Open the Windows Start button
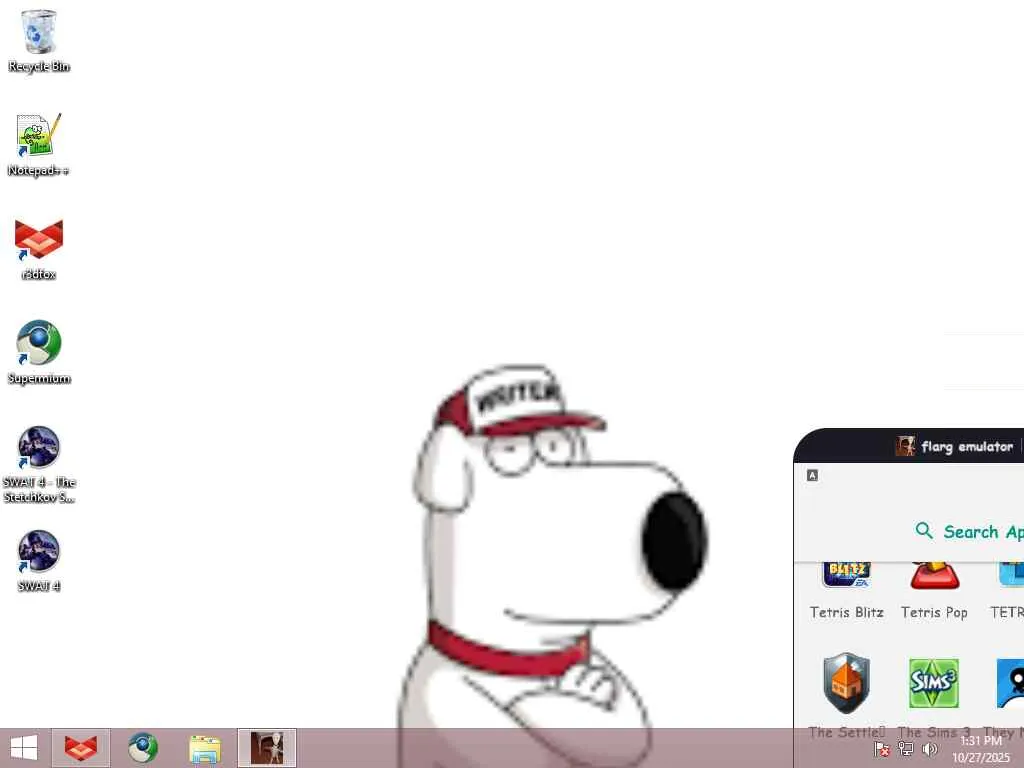The image size is (1024, 768). 24,748
